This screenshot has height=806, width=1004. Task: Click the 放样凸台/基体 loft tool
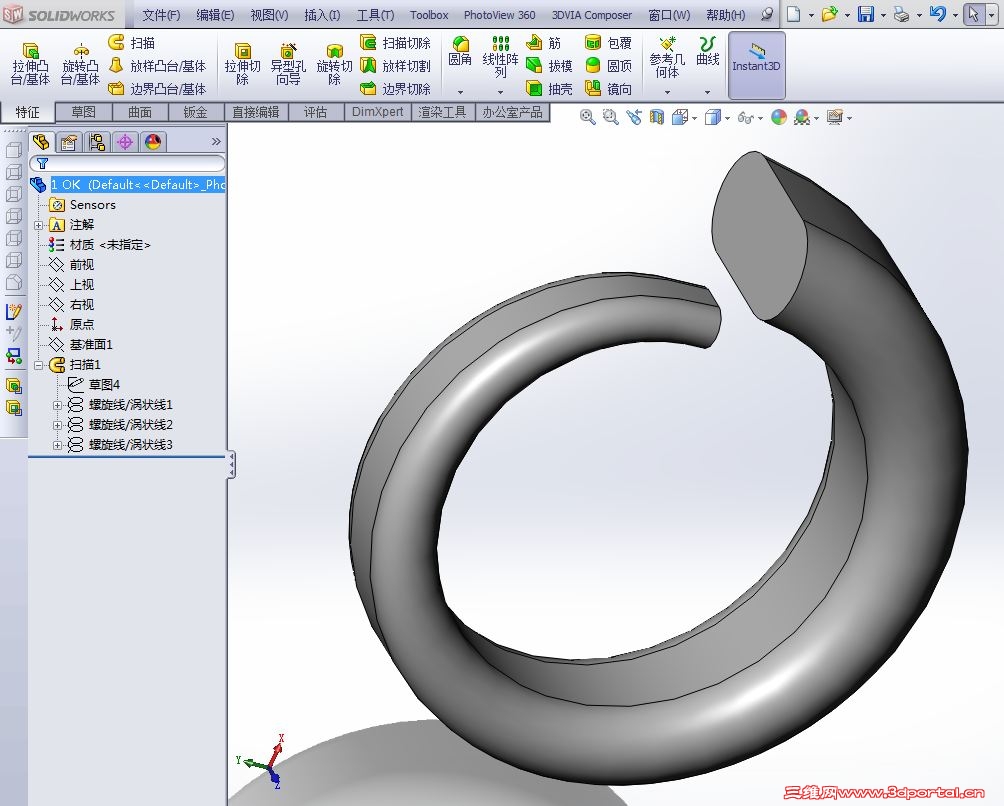(x=157, y=66)
